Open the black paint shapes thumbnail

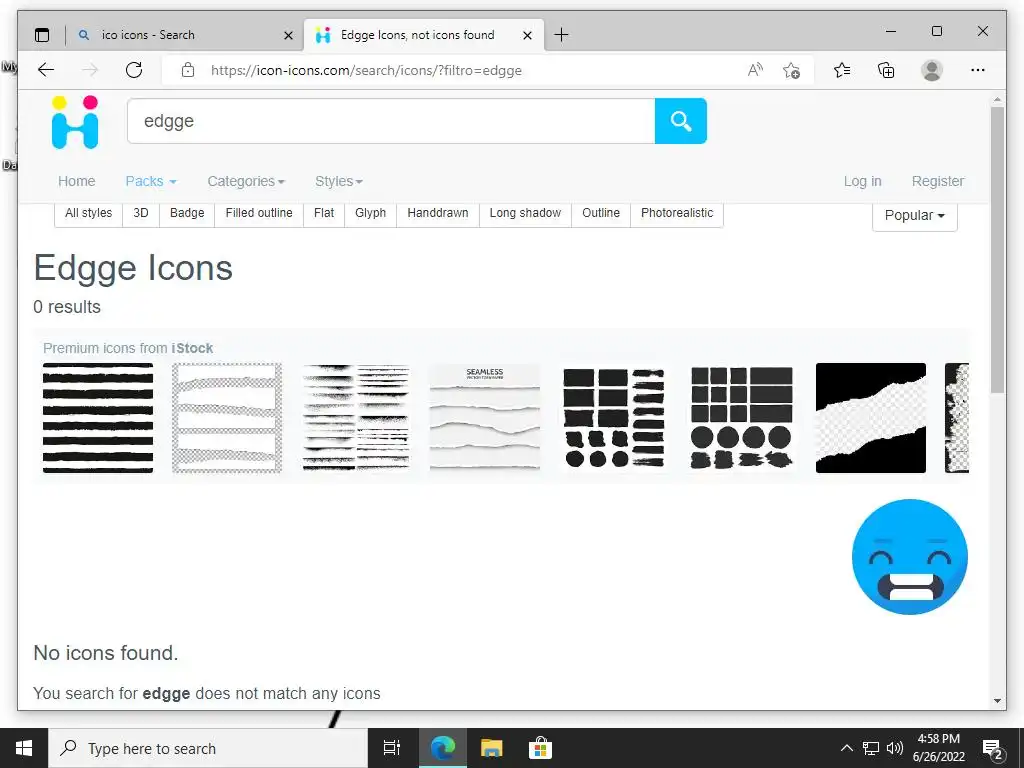coord(614,418)
